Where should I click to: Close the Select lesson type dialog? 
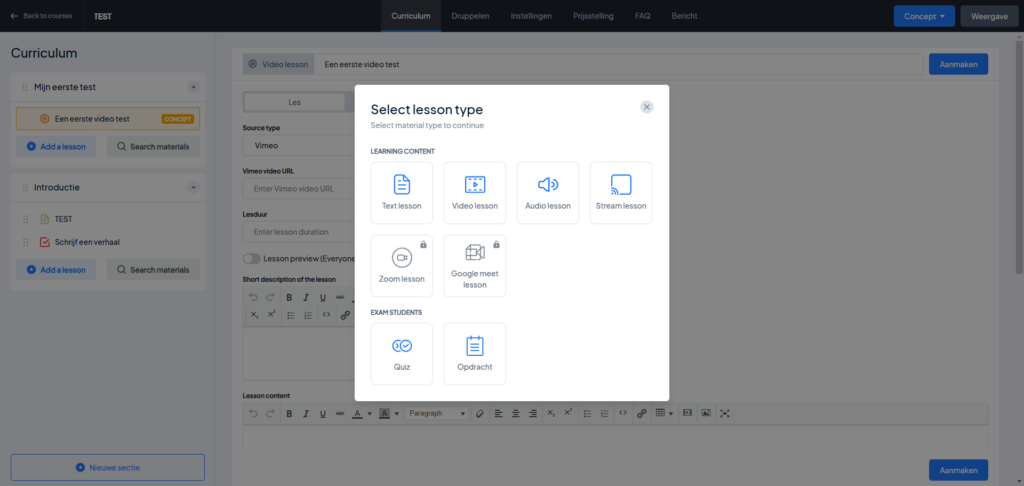tap(647, 107)
